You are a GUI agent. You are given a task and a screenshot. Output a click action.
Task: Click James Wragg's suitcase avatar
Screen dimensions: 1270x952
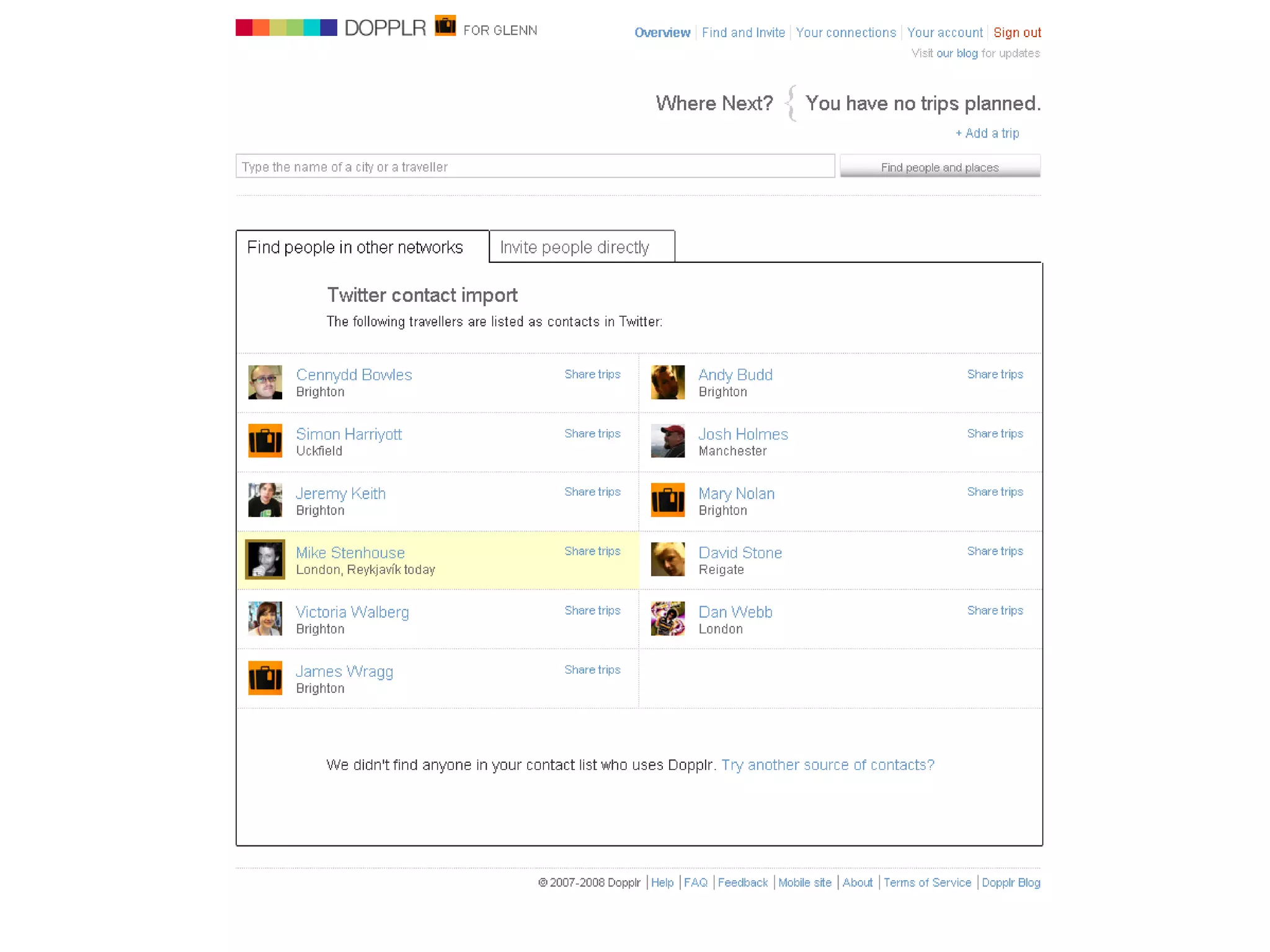(x=265, y=678)
